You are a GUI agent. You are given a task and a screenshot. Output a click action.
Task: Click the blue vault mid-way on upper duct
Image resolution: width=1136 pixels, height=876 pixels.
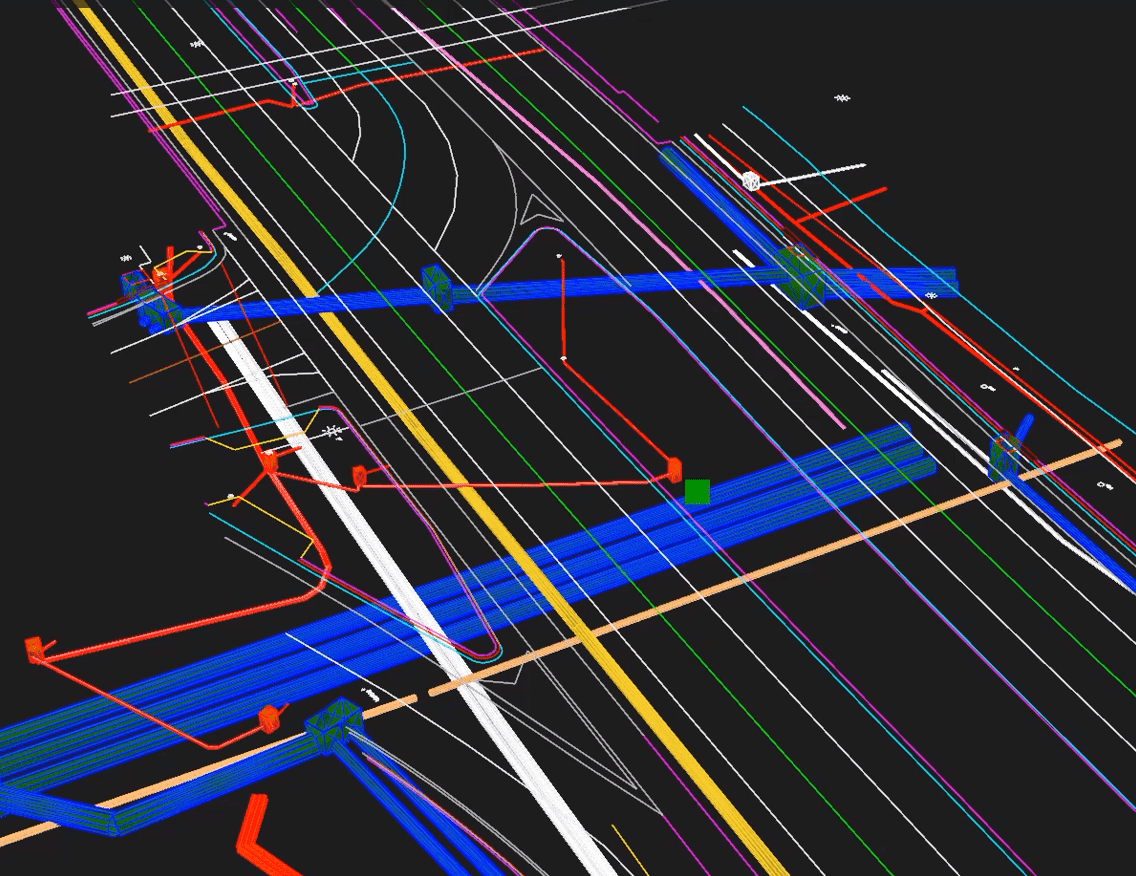tap(436, 289)
